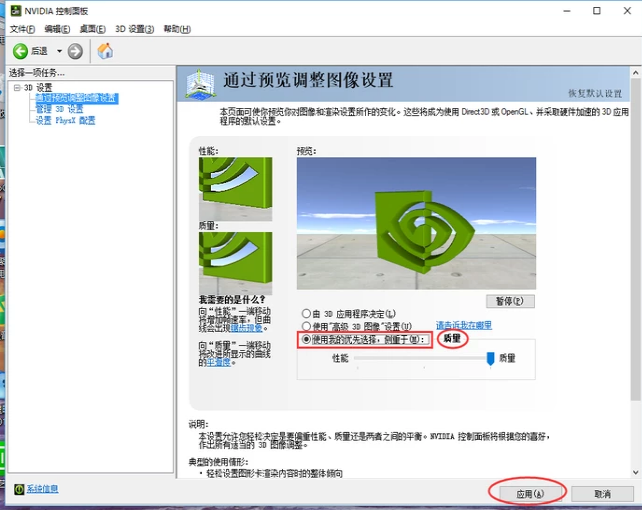The width and height of the screenshot is (642, 510).
Task: Open 管理 3D 设置 in the task tree
Action: tap(60, 109)
